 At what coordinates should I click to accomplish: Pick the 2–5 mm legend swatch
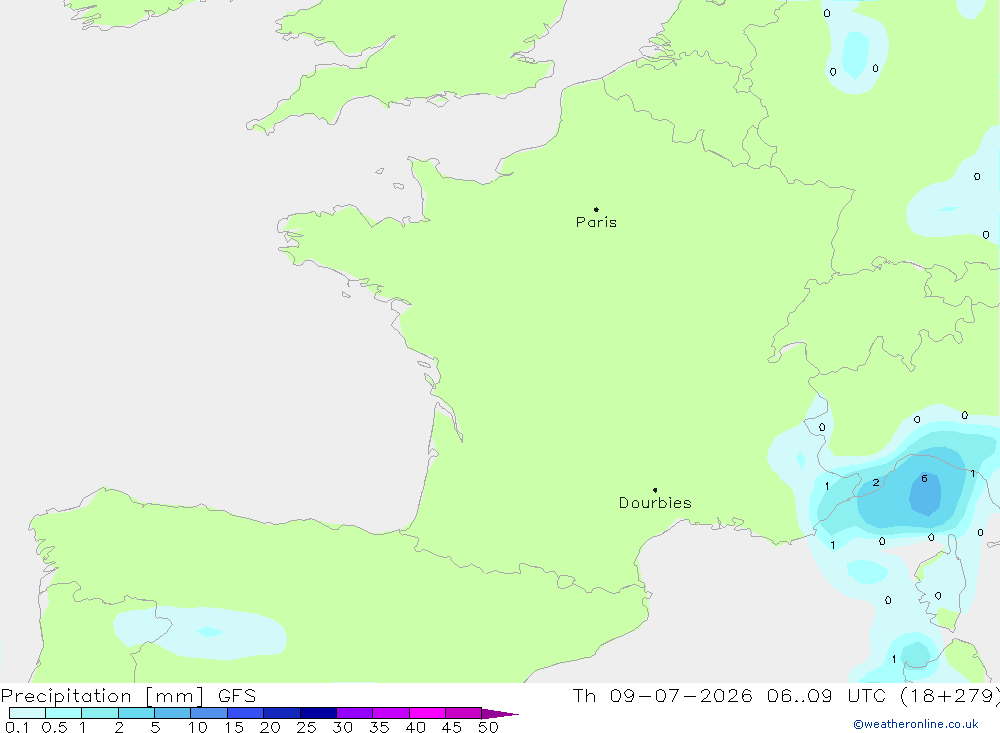(136, 713)
